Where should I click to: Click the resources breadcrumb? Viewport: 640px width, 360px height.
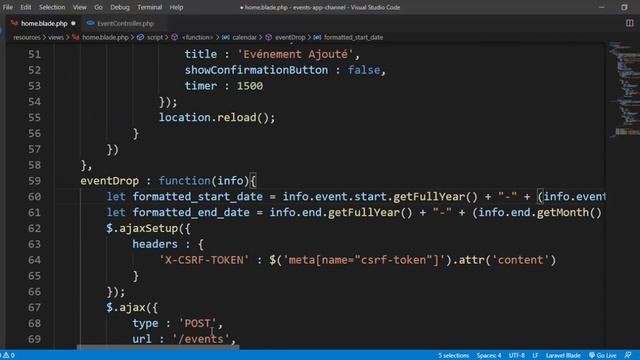tap(27, 37)
